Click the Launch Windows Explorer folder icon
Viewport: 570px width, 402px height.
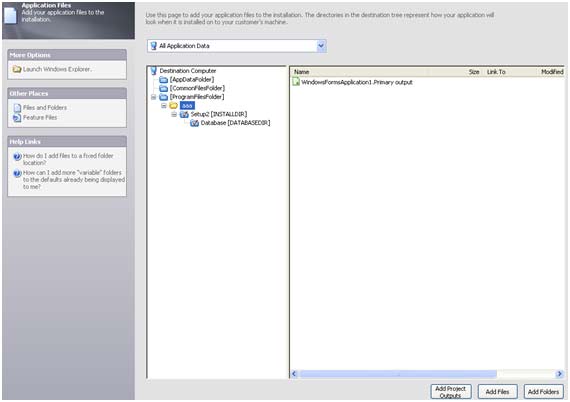[17, 69]
